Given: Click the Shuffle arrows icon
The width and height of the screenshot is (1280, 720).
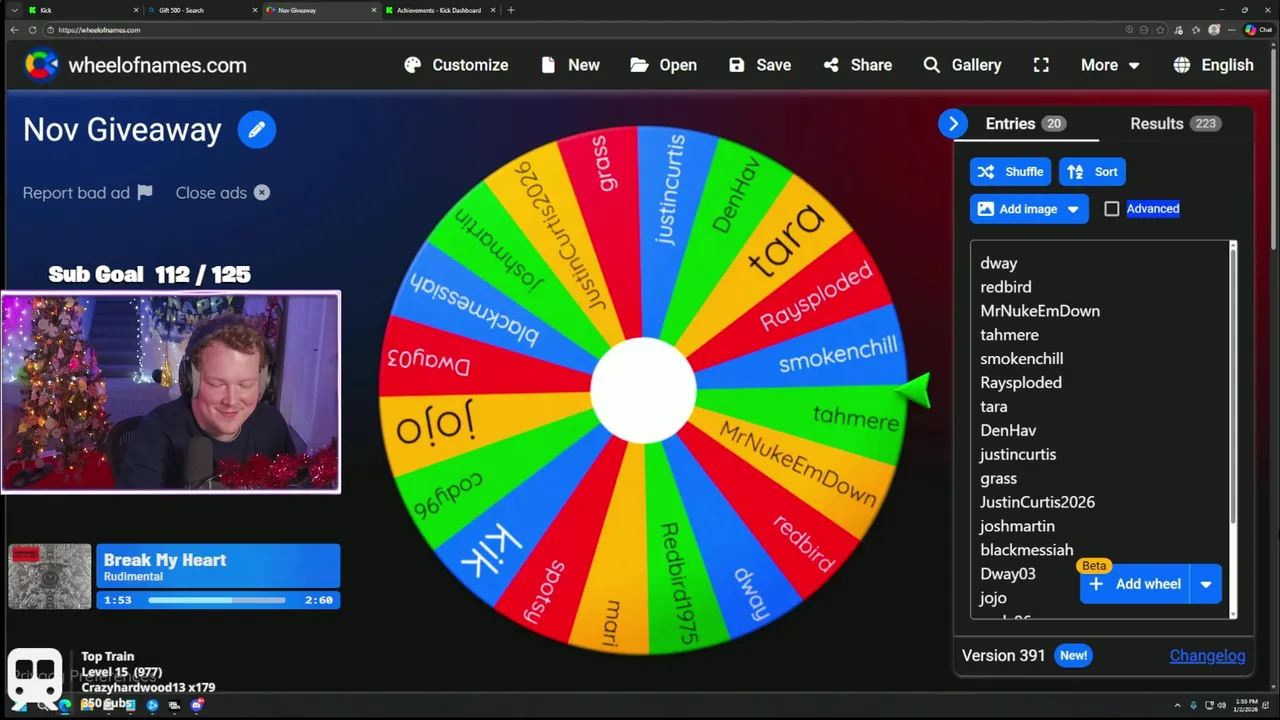Looking at the screenshot, I should pos(986,172).
